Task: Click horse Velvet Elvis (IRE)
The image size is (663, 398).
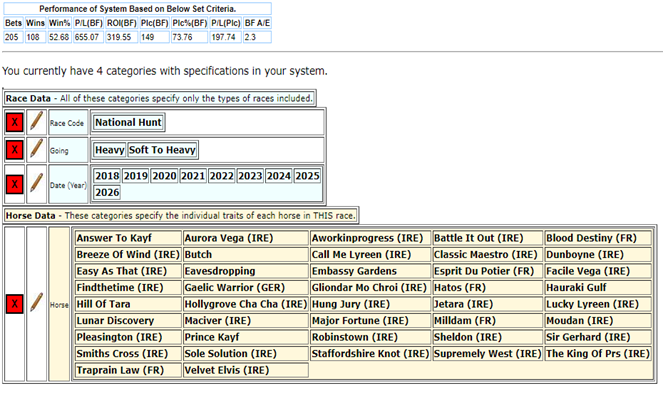Action: pyautogui.click(x=246, y=370)
